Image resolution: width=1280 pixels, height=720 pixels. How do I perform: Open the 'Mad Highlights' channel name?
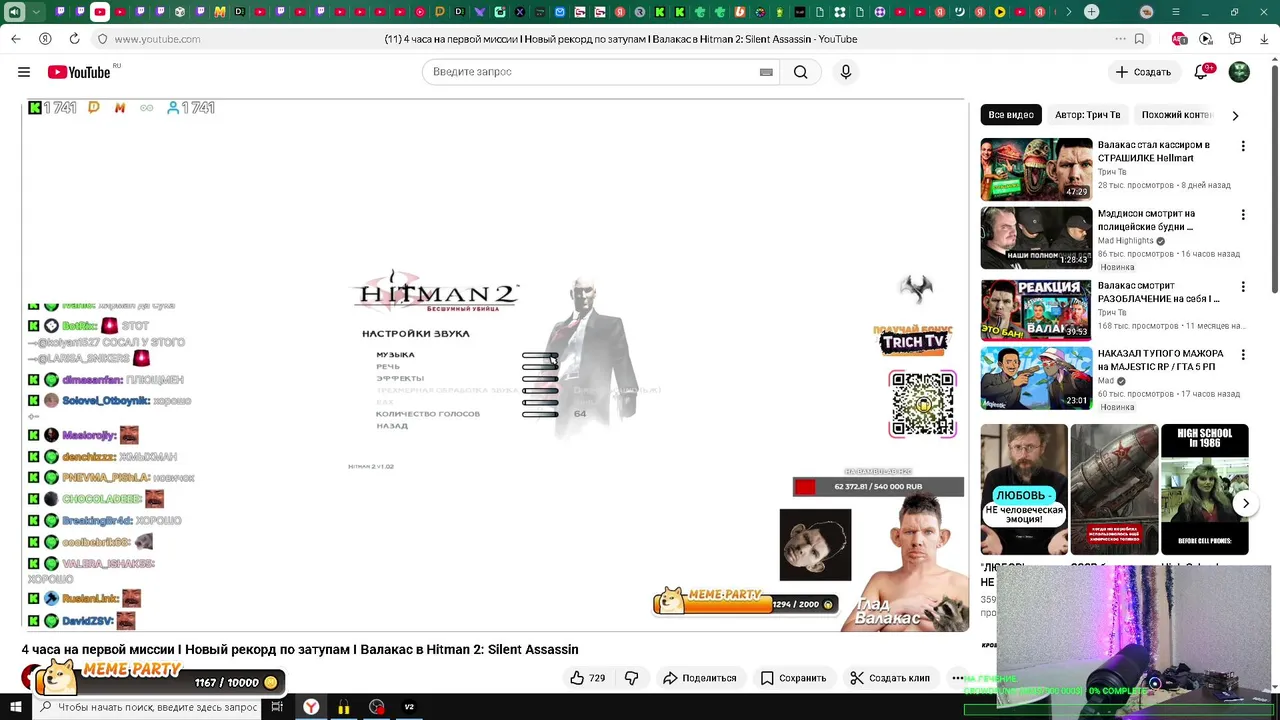click(x=1126, y=241)
